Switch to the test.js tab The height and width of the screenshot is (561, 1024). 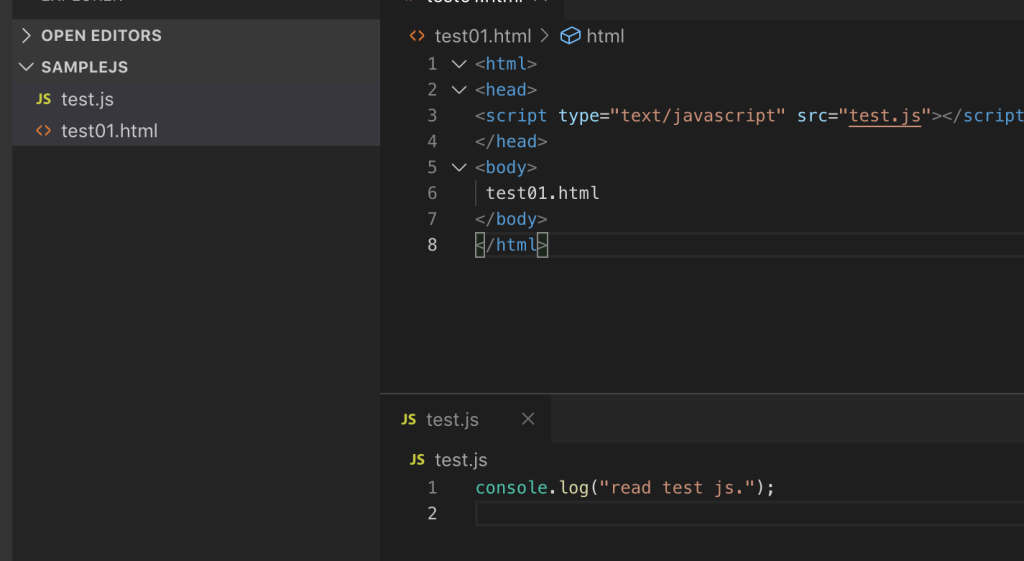452,420
